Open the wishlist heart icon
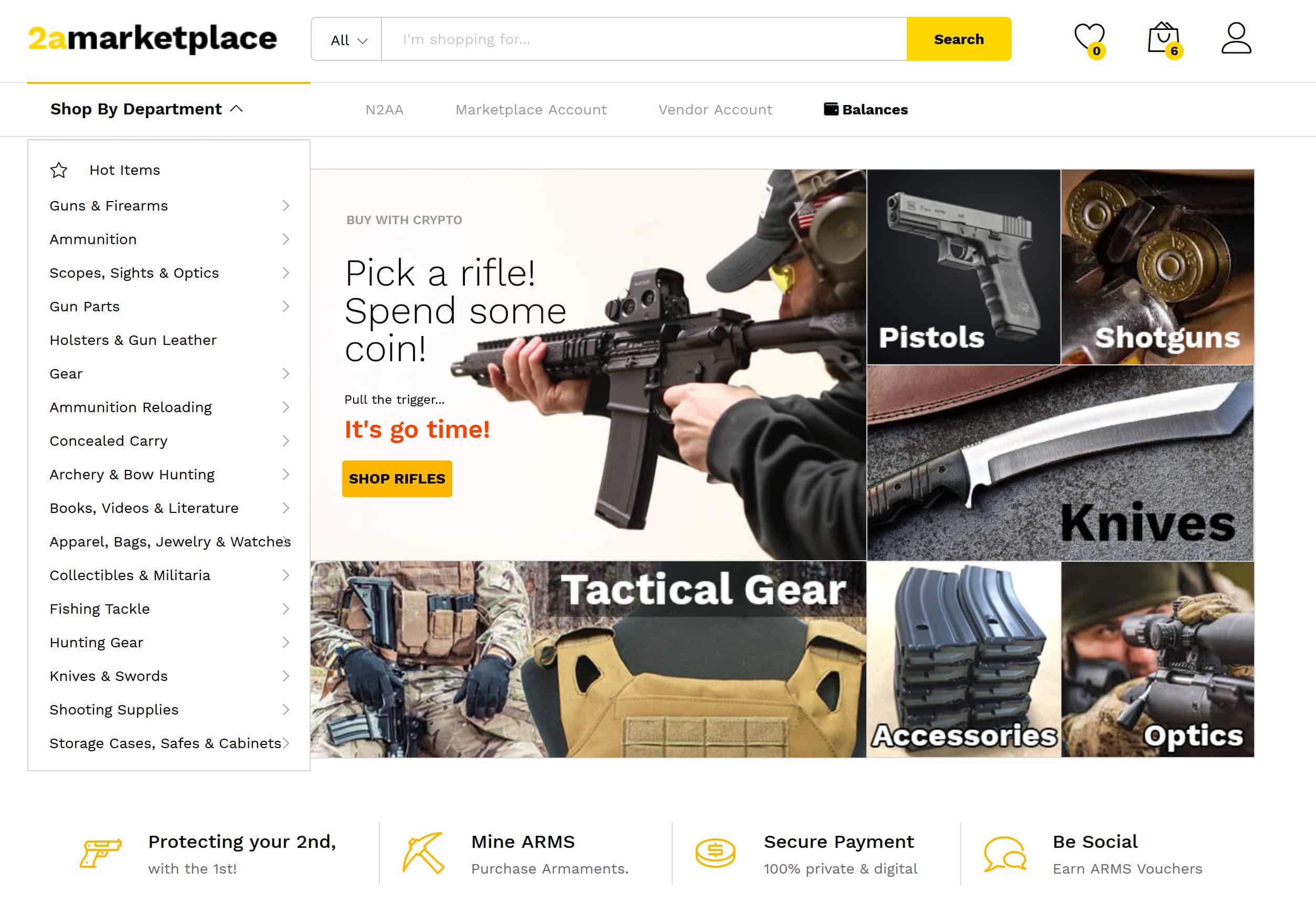This screenshot has width=1316, height=924. click(x=1089, y=38)
